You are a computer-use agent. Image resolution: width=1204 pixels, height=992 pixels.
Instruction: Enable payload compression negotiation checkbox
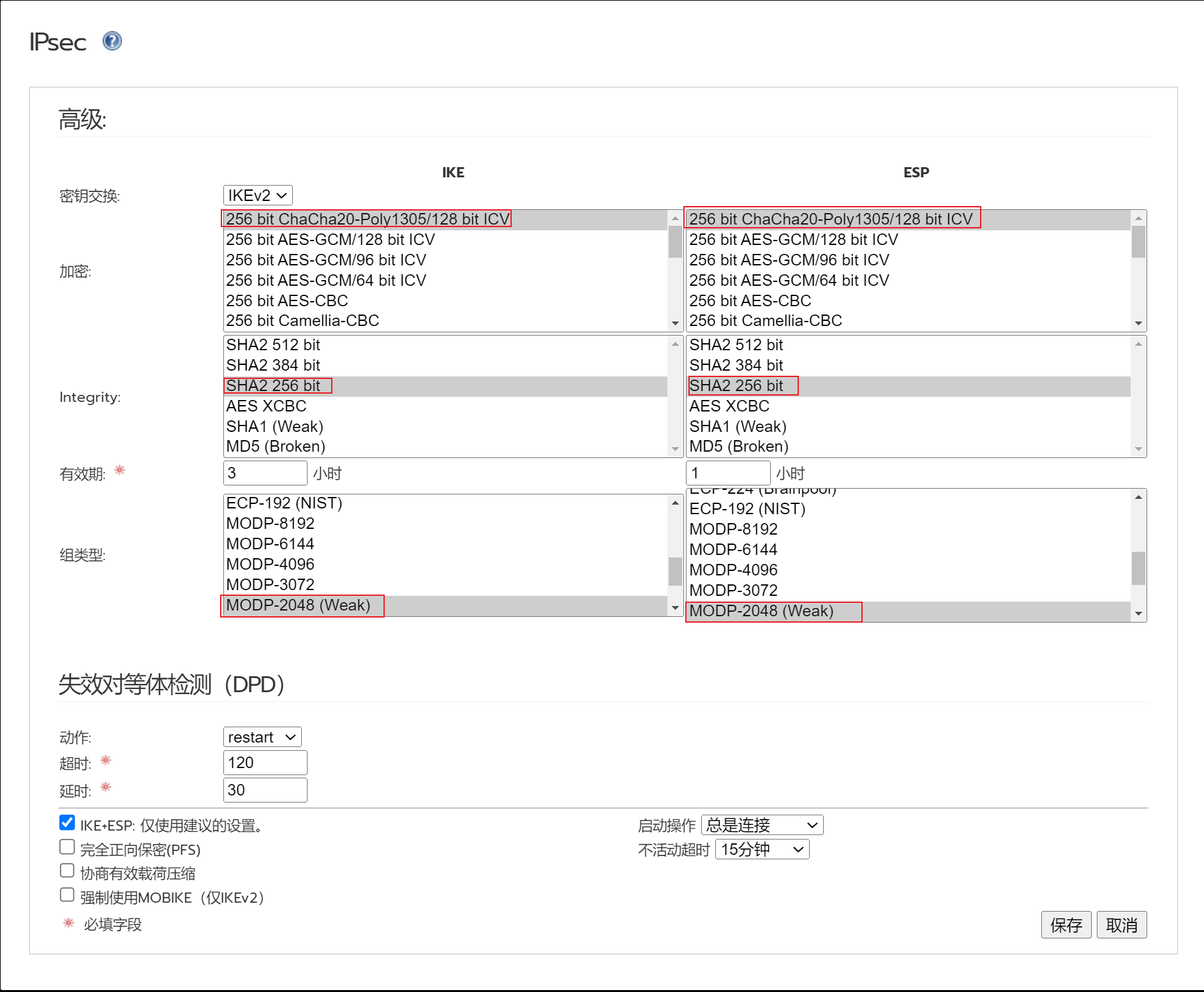[67, 871]
